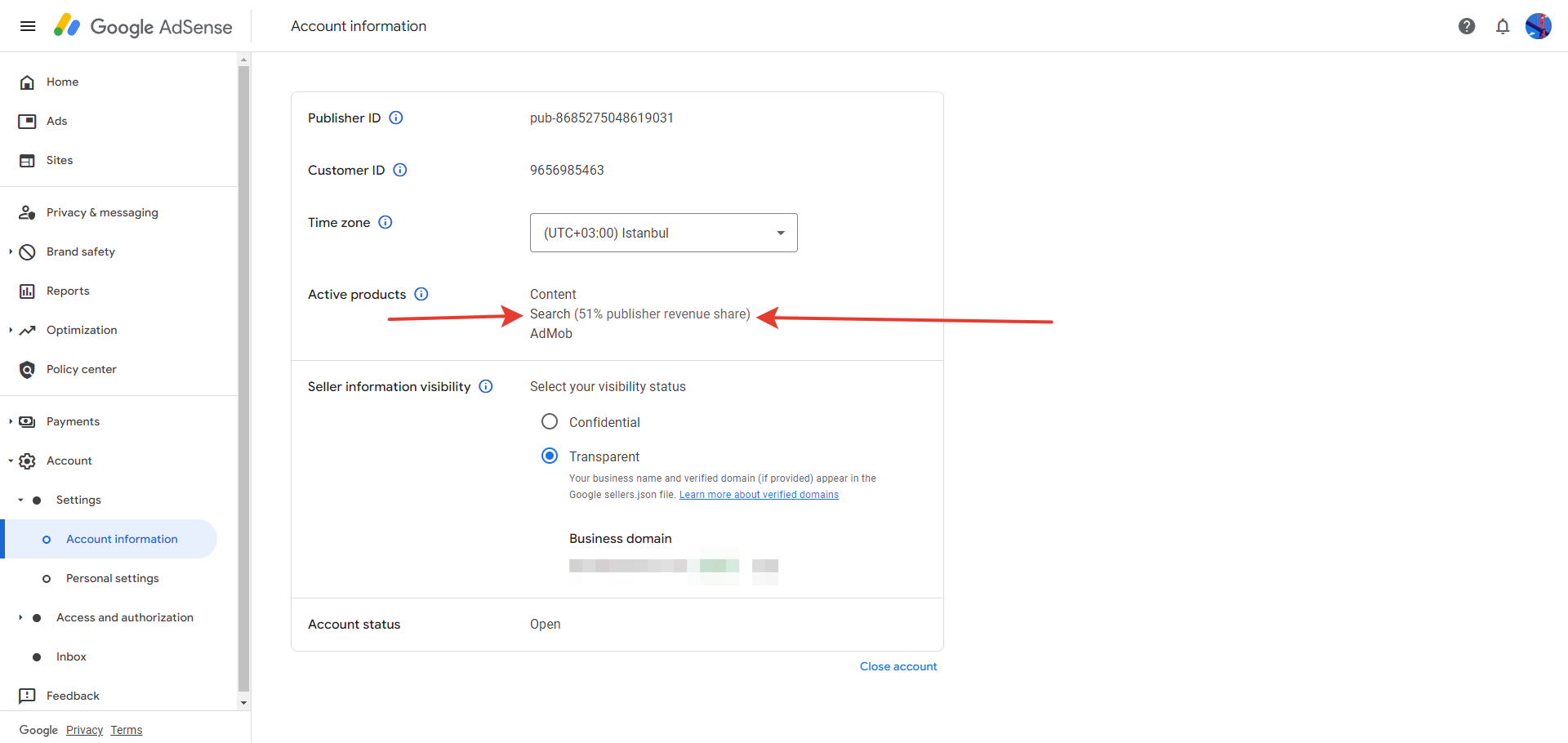Open Policy center menu item

pos(82,369)
